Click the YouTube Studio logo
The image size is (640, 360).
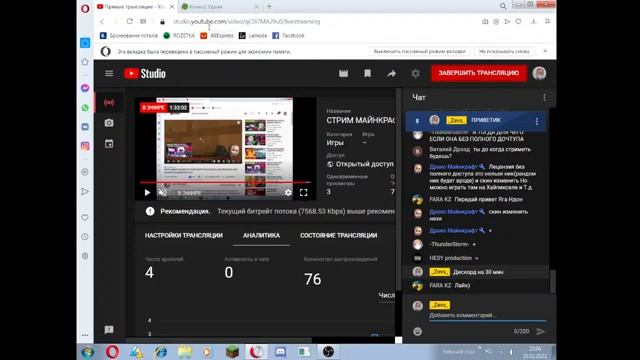pos(145,73)
